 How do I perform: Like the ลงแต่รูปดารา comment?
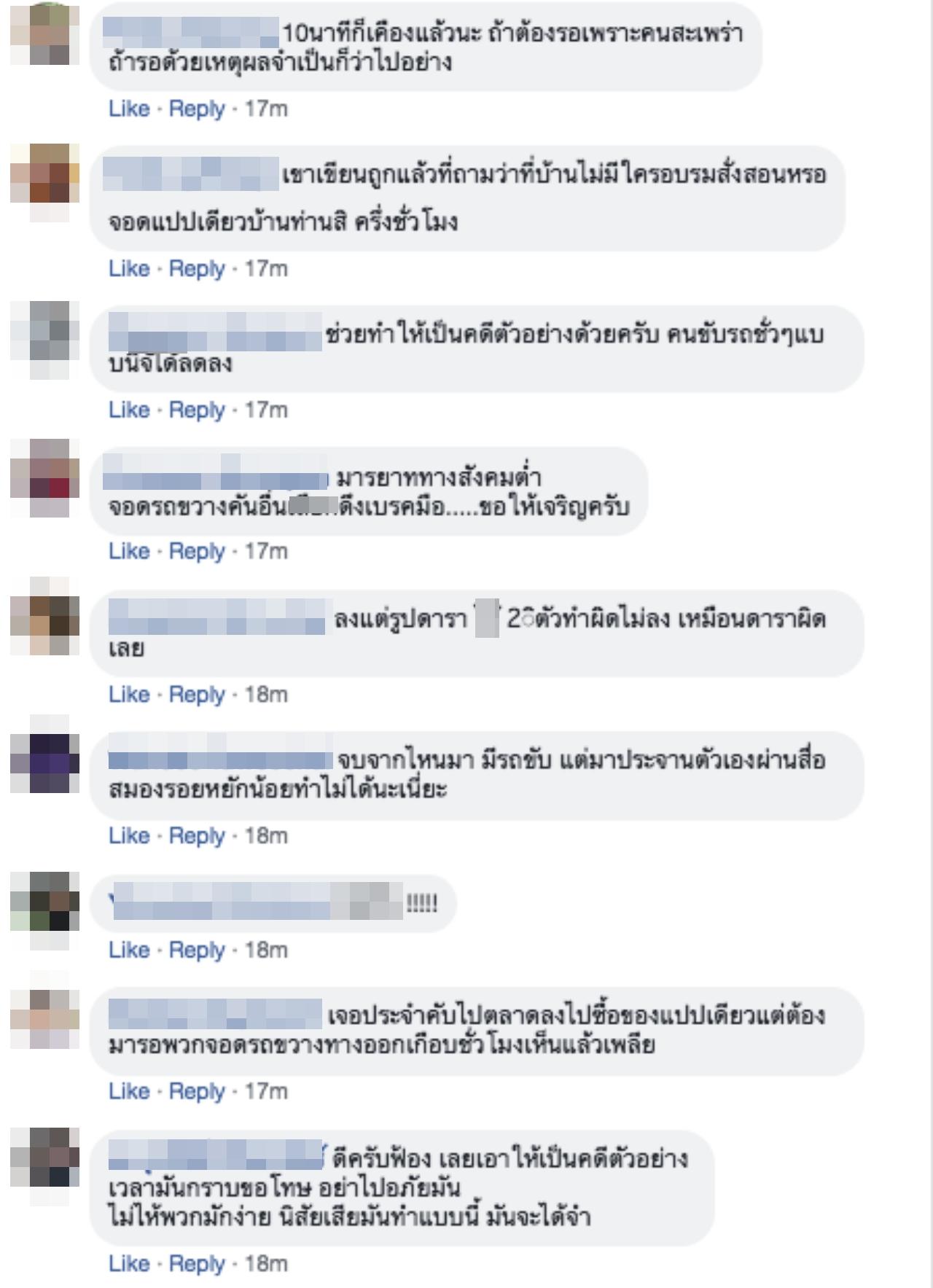[x=129, y=694]
